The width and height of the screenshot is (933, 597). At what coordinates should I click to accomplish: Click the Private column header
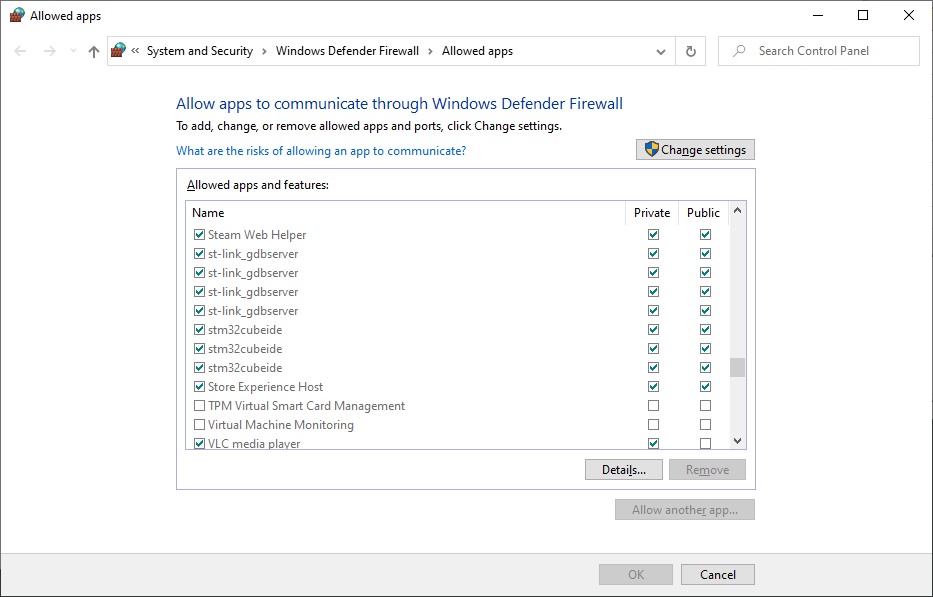coord(652,212)
